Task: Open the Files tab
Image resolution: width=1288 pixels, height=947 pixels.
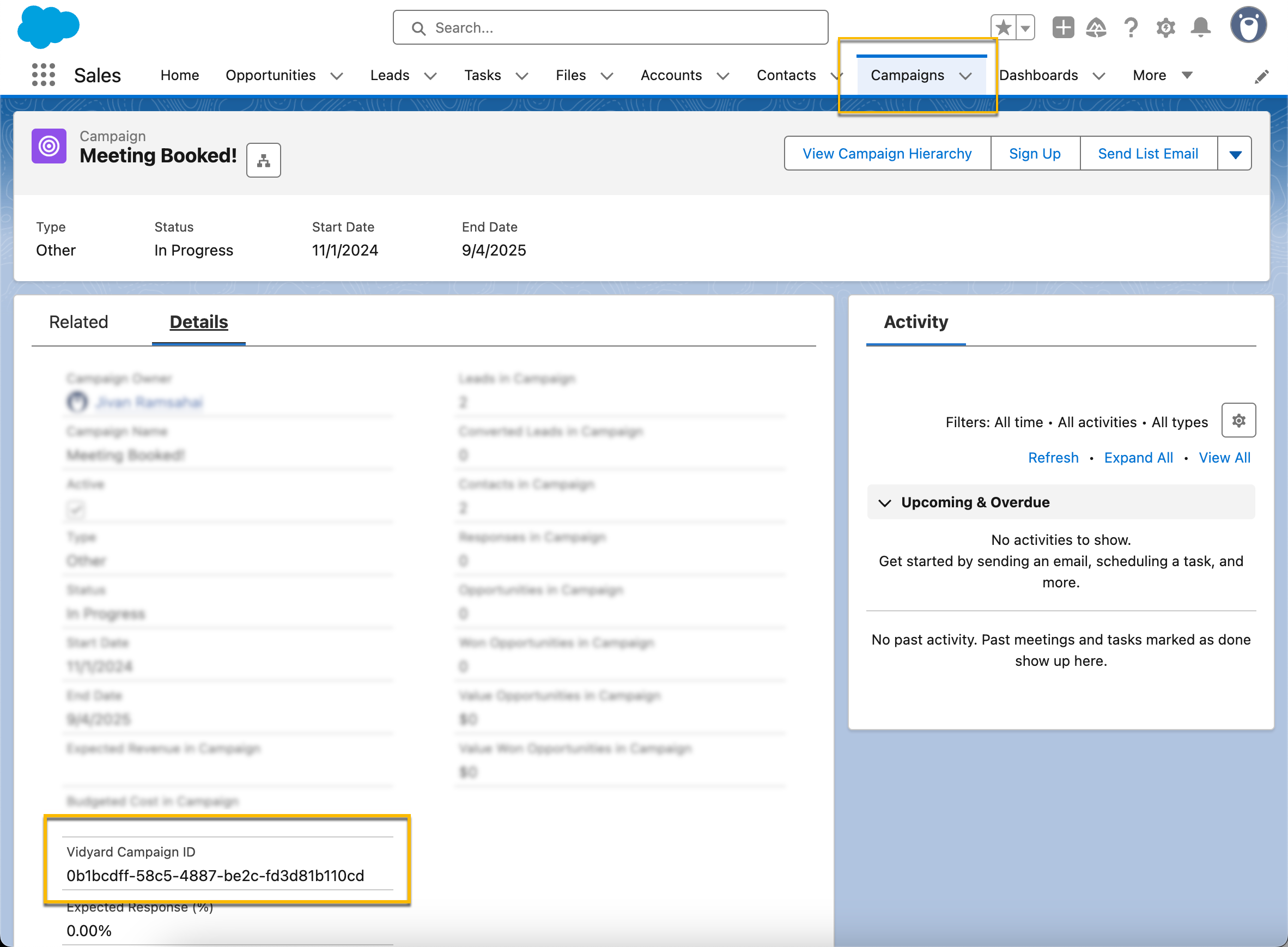Action: click(x=571, y=75)
